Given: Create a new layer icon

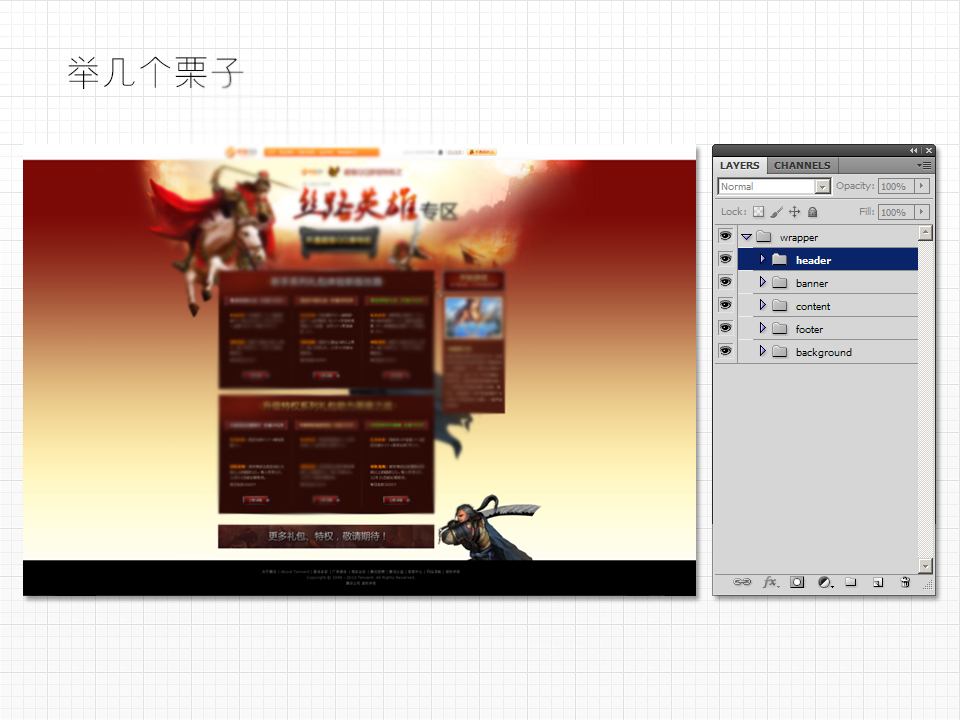Looking at the screenshot, I should point(878,582).
